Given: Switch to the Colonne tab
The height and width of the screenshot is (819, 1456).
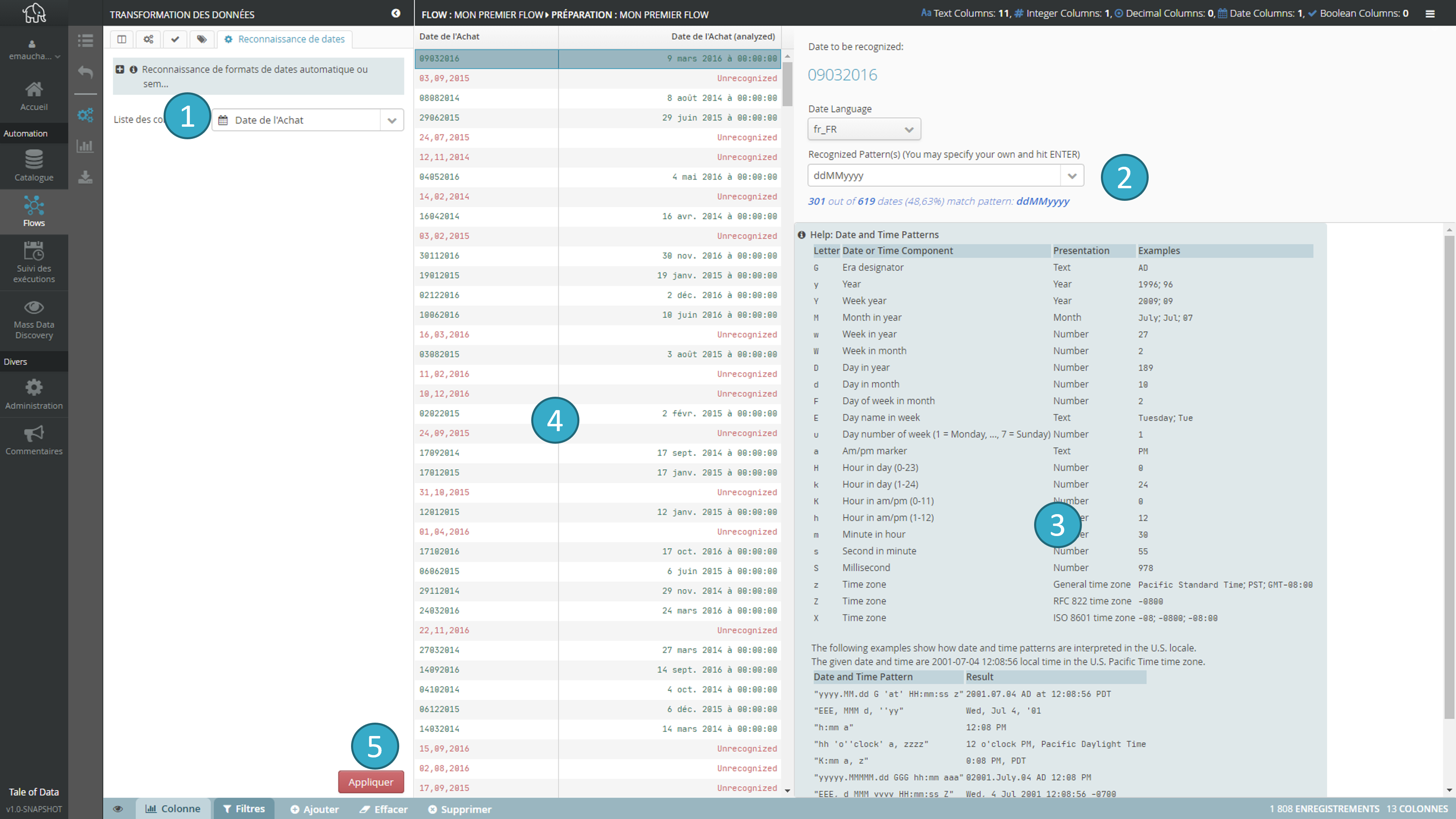Looking at the screenshot, I should (x=173, y=809).
